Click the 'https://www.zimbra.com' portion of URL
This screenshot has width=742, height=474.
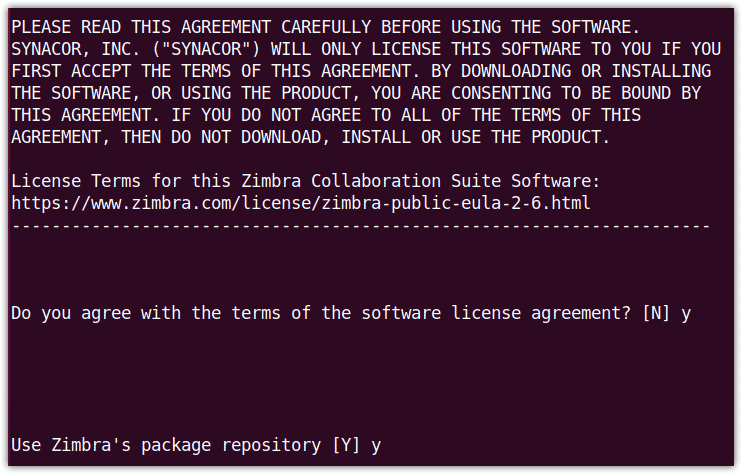pos(121,203)
